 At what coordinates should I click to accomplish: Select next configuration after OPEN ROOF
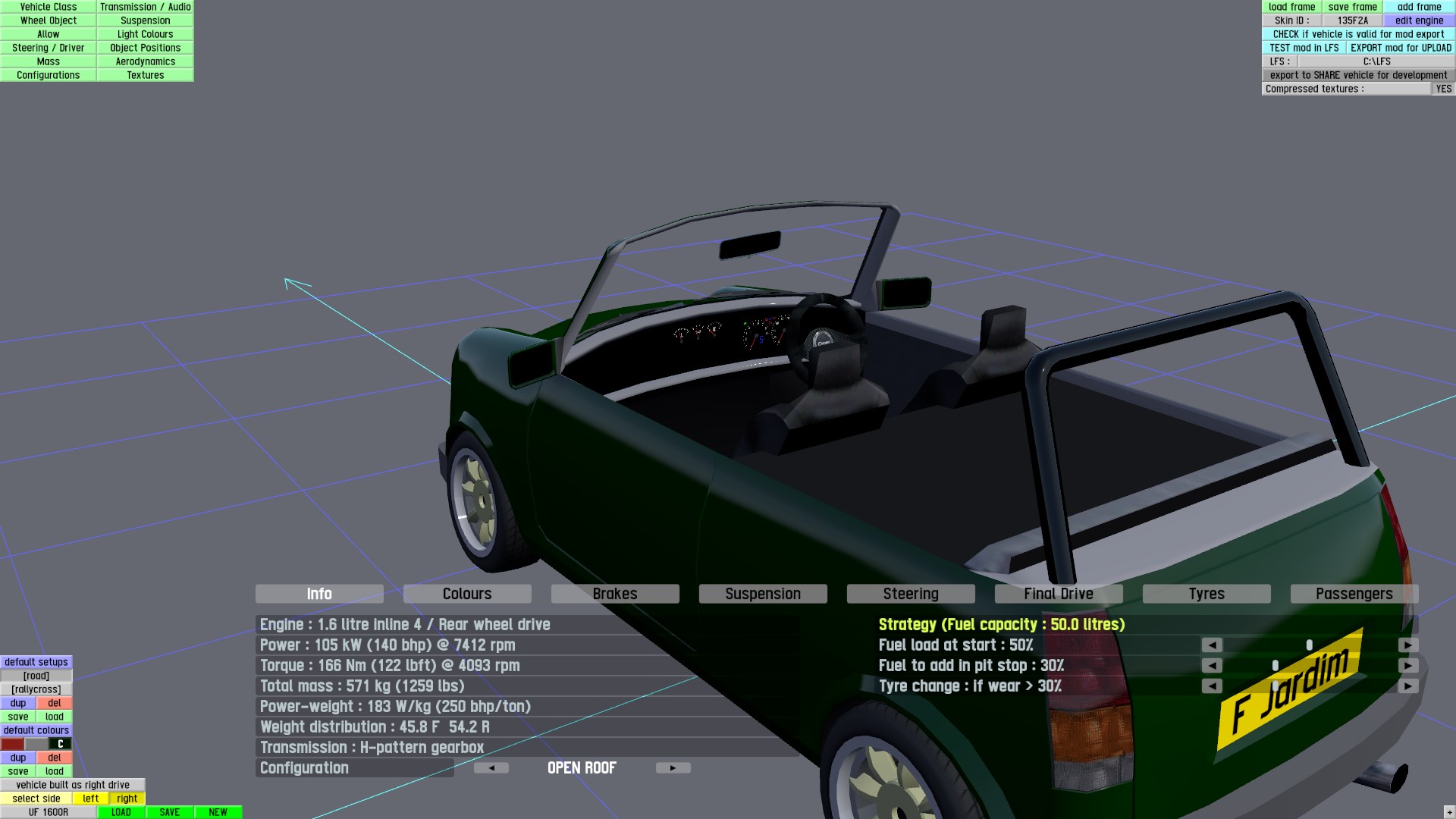(x=673, y=768)
